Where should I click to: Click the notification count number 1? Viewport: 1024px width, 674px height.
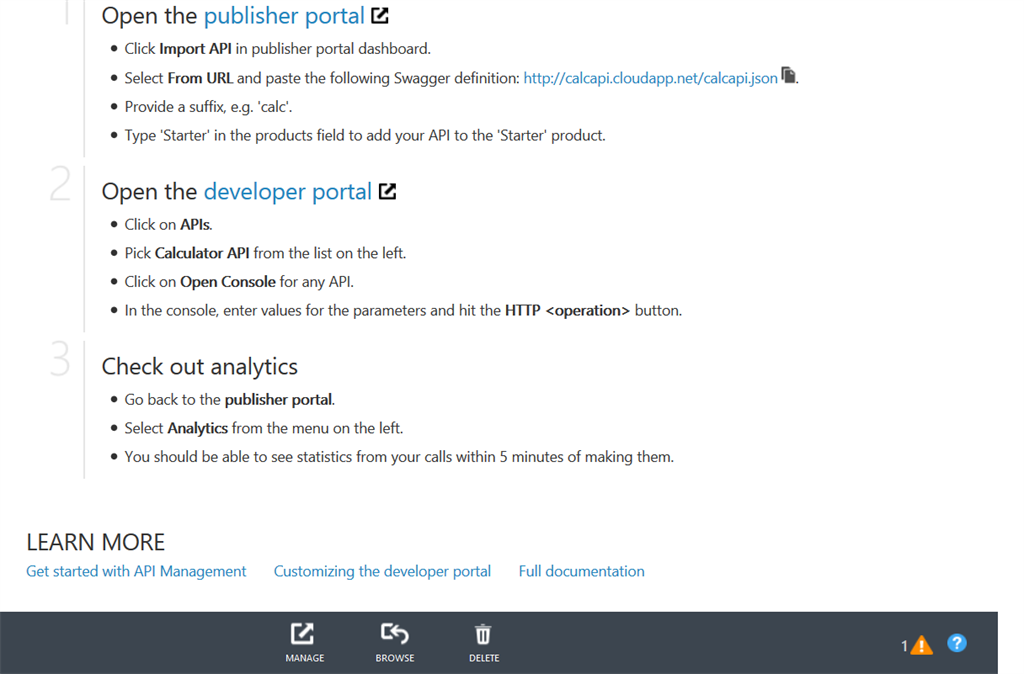[x=904, y=646]
